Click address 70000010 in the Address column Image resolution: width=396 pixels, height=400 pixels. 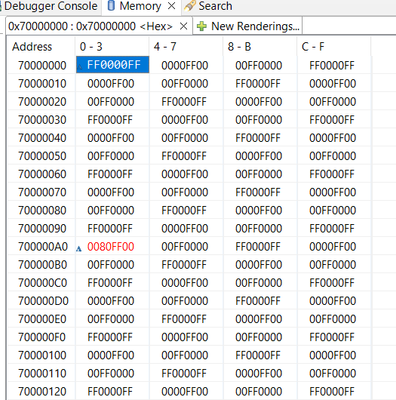(42, 84)
